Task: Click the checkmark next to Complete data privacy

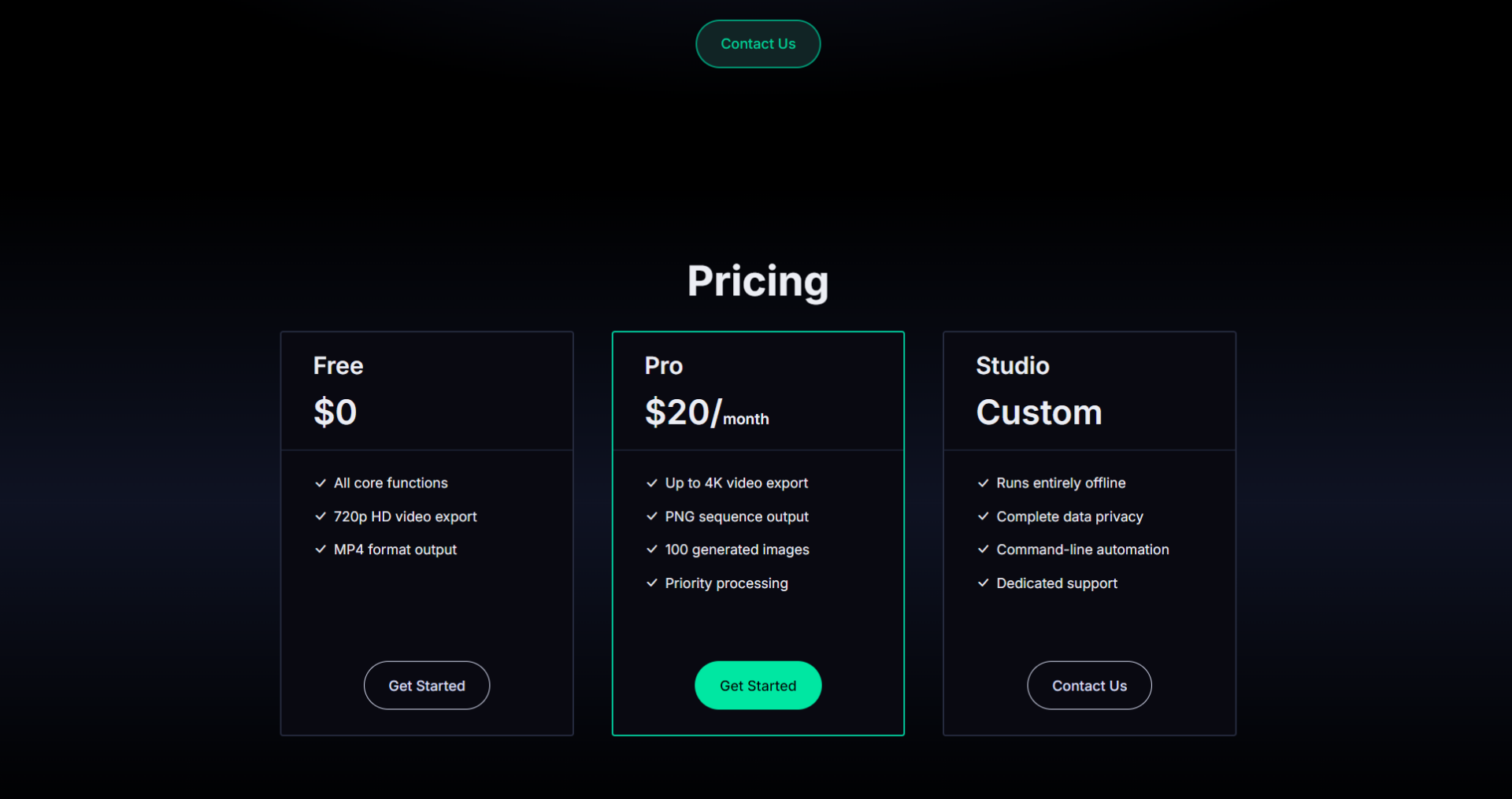Action: [x=983, y=516]
